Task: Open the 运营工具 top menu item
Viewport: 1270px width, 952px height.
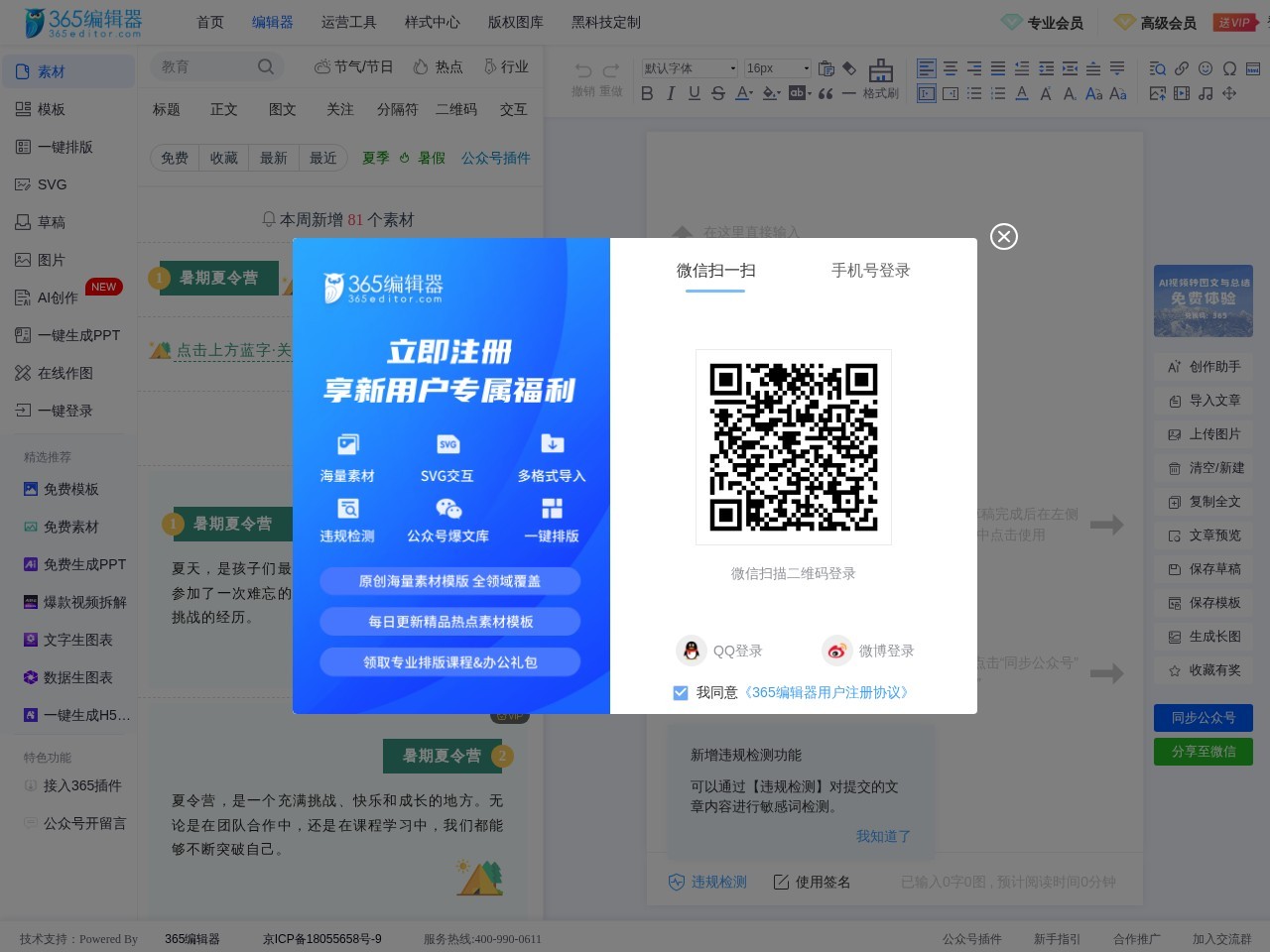Action: 349,22
